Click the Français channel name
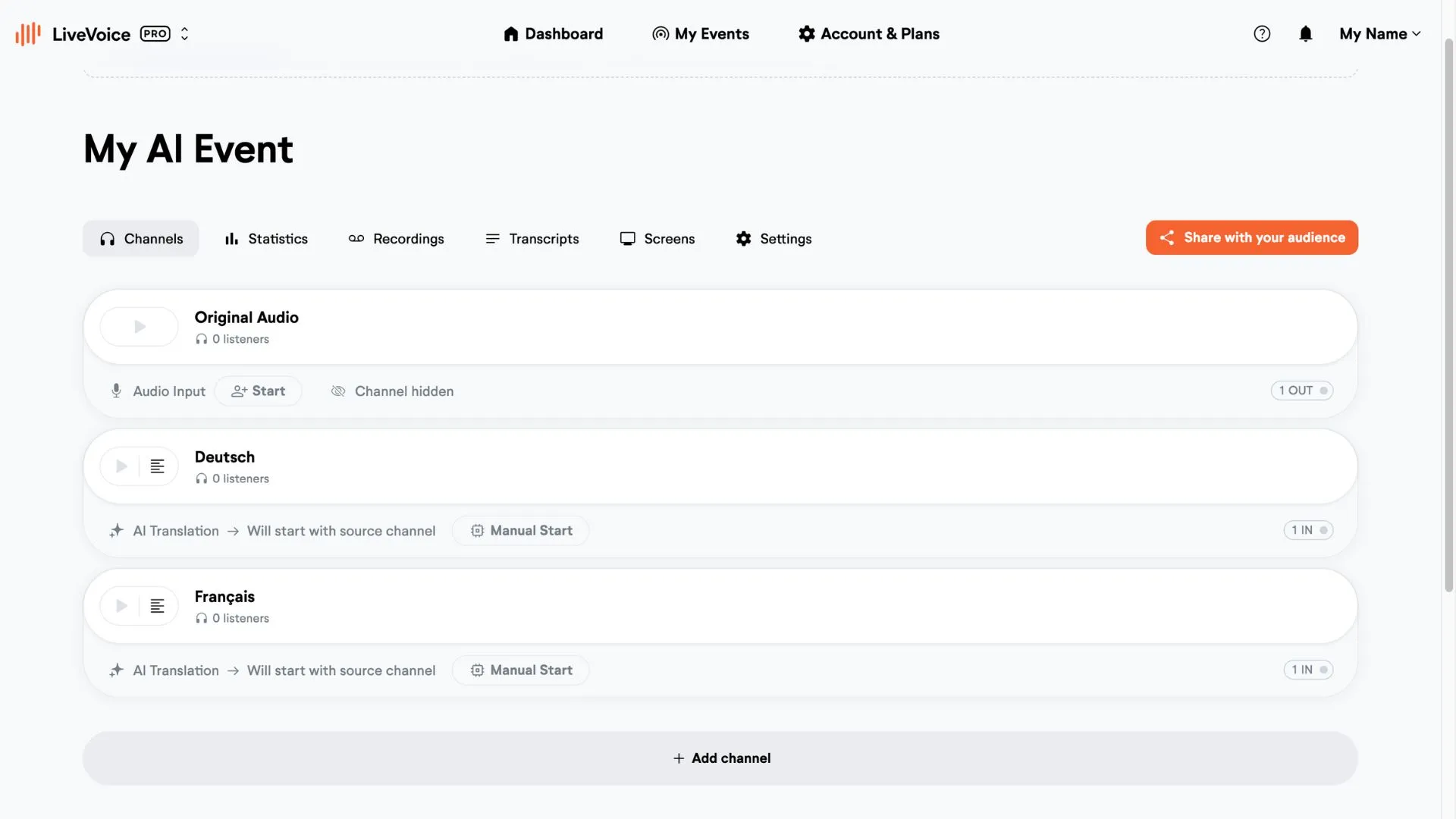The width and height of the screenshot is (1456, 819). click(x=224, y=597)
